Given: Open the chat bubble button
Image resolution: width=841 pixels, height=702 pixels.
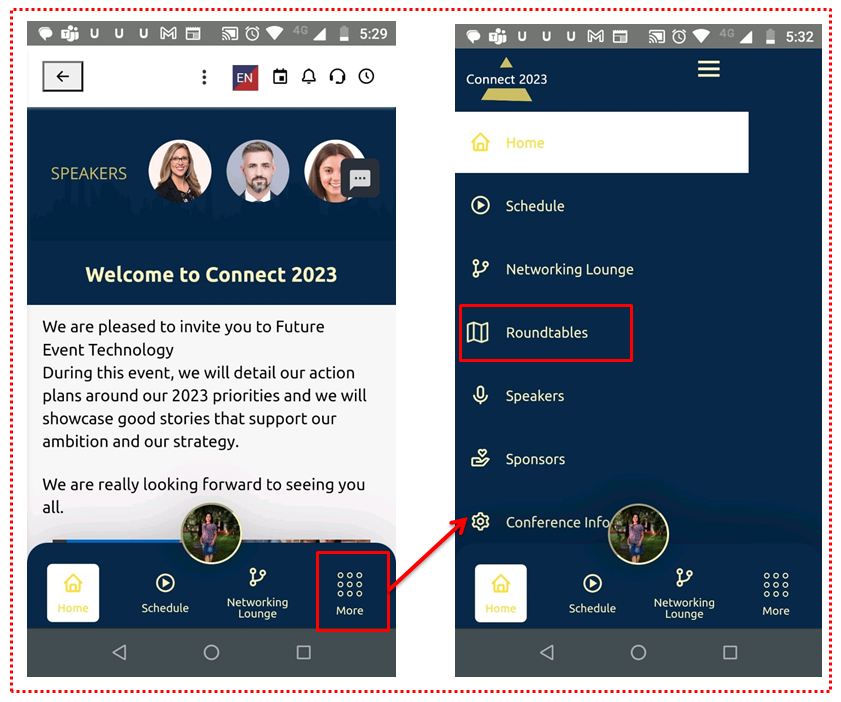Looking at the screenshot, I should point(360,179).
